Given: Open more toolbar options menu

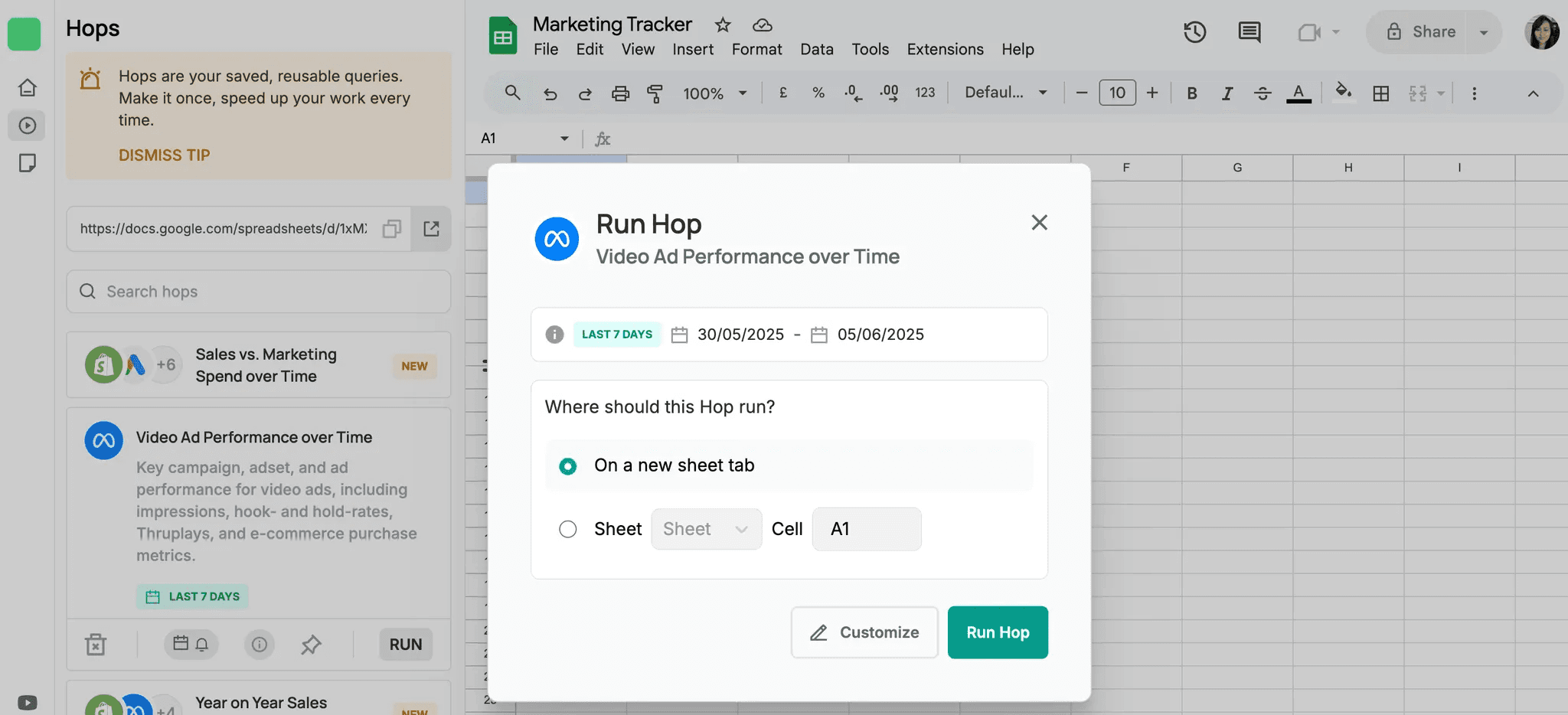Looking at the screenshot, I should click(1474, 93).
